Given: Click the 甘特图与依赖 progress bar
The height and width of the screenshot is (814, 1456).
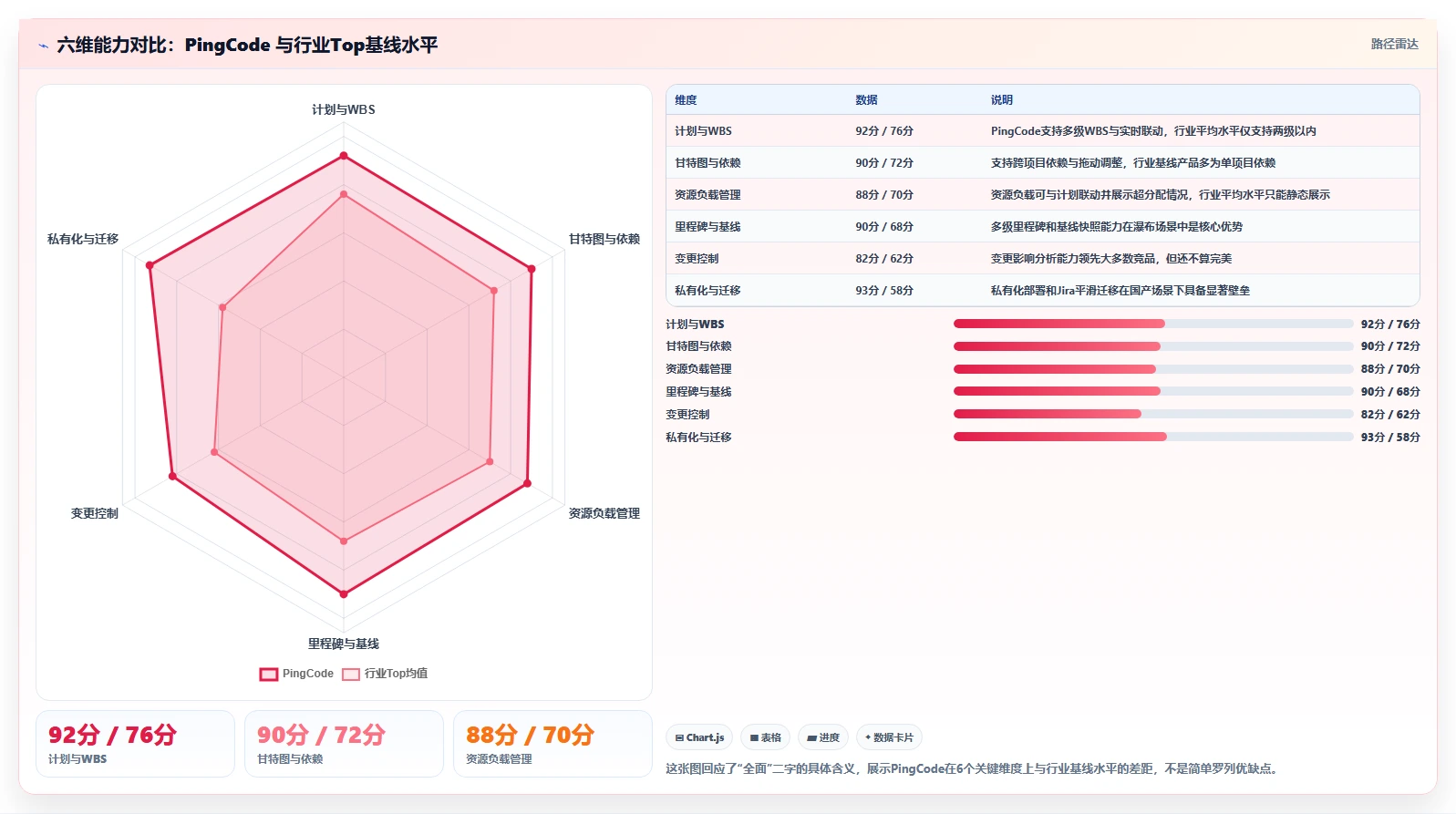Looking at the screenshot, I should pyautogui.click(x=1153, y=346).
